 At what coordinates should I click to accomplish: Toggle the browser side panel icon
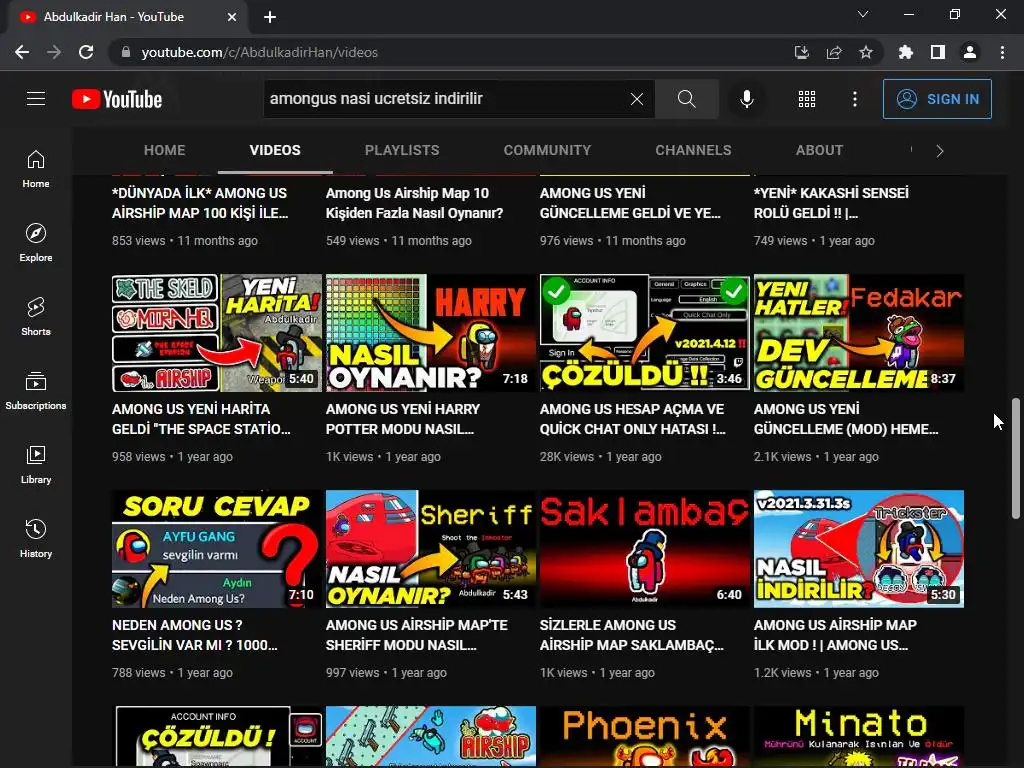938,52
